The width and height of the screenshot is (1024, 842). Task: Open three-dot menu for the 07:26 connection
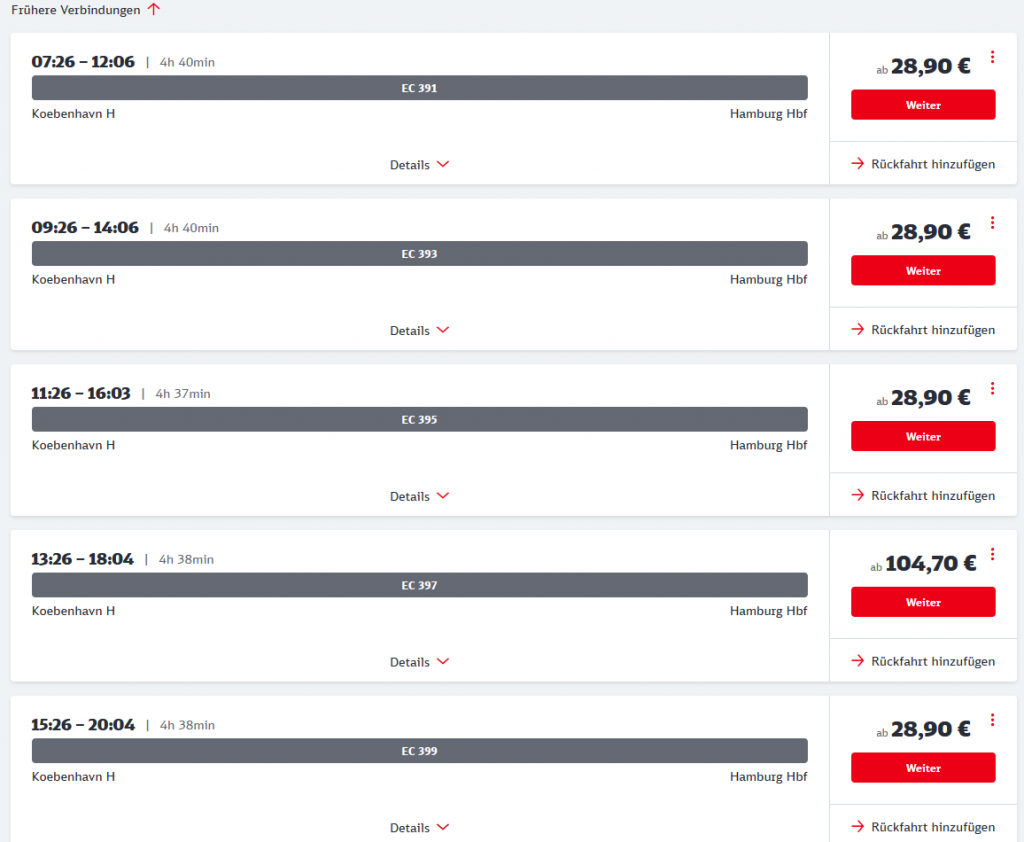[x=992, y=57]
